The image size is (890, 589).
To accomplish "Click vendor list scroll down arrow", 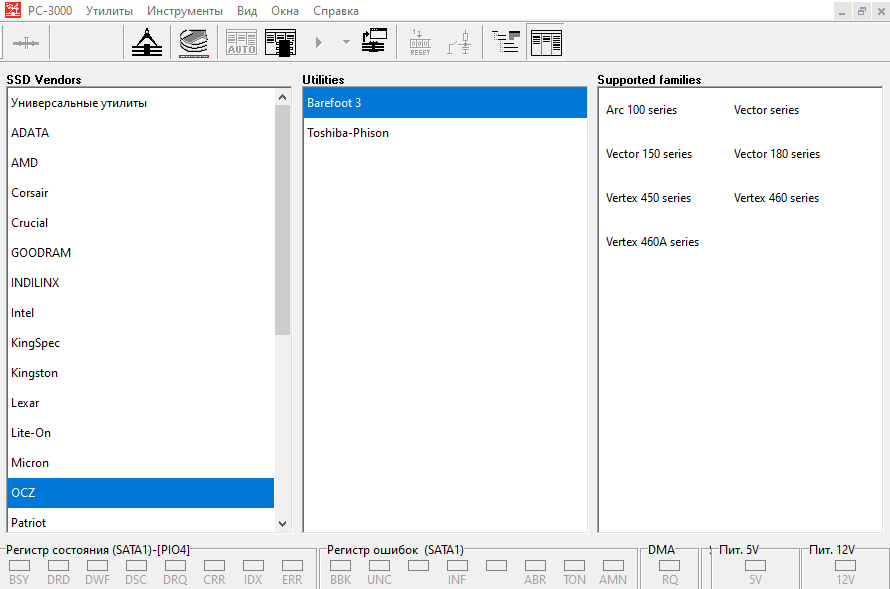I will 282,524.
